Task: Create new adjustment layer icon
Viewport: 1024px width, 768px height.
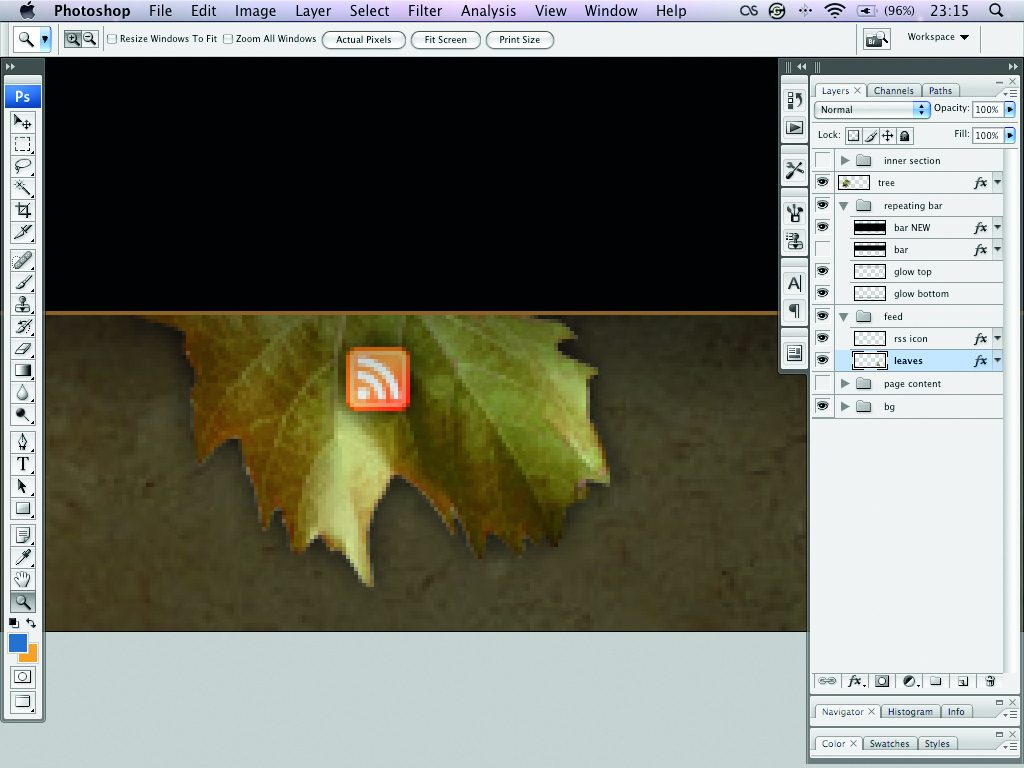Action: click(910, 681)
